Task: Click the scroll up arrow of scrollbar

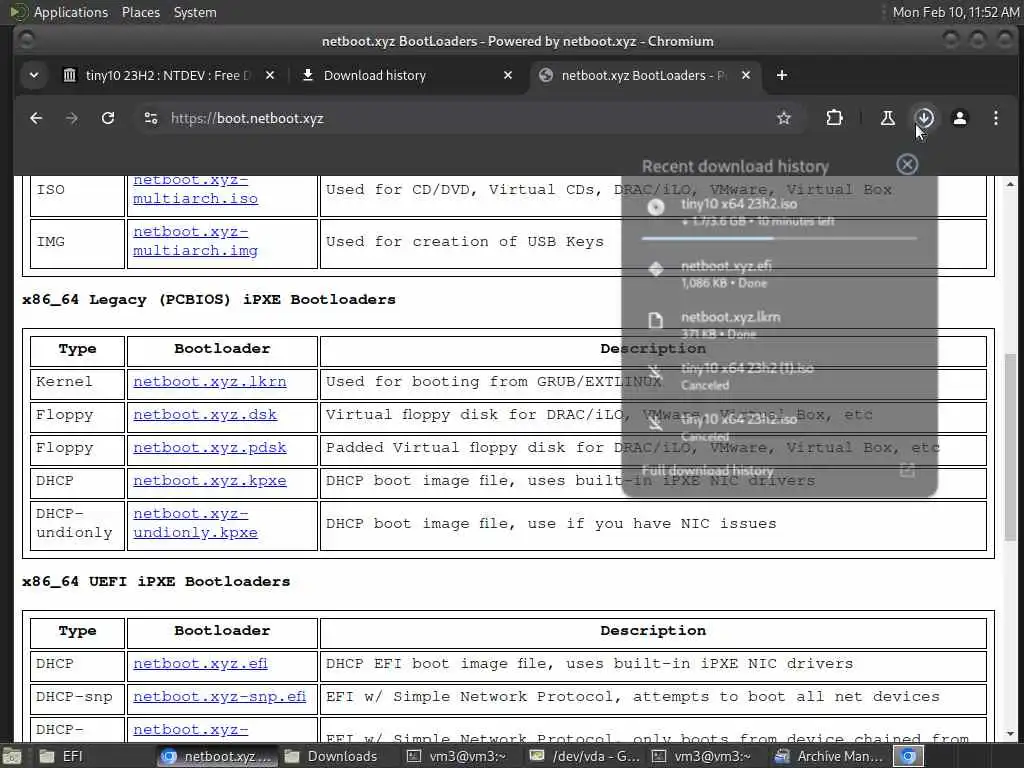Action: (1010, 184)
